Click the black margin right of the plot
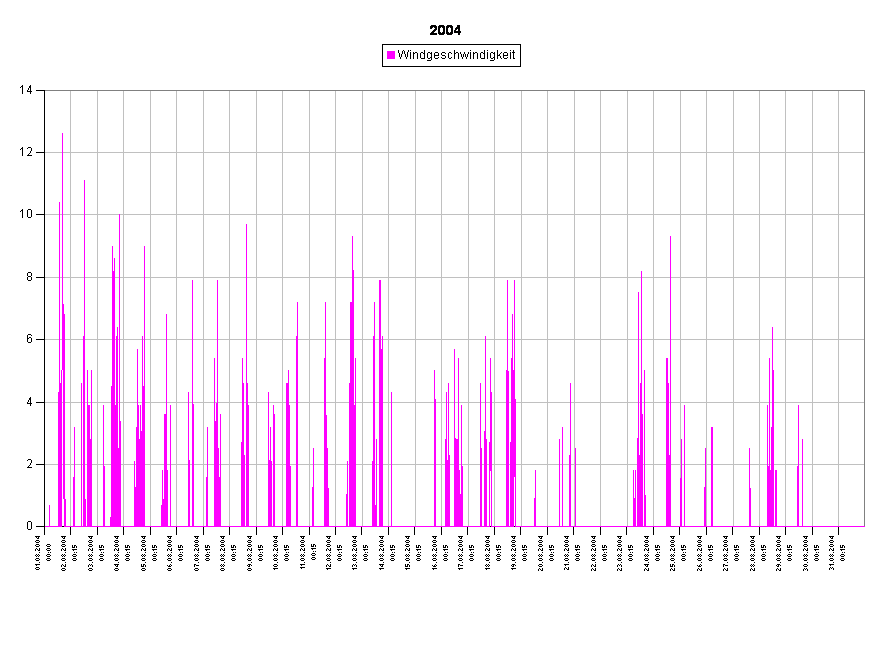 [878, 300]
